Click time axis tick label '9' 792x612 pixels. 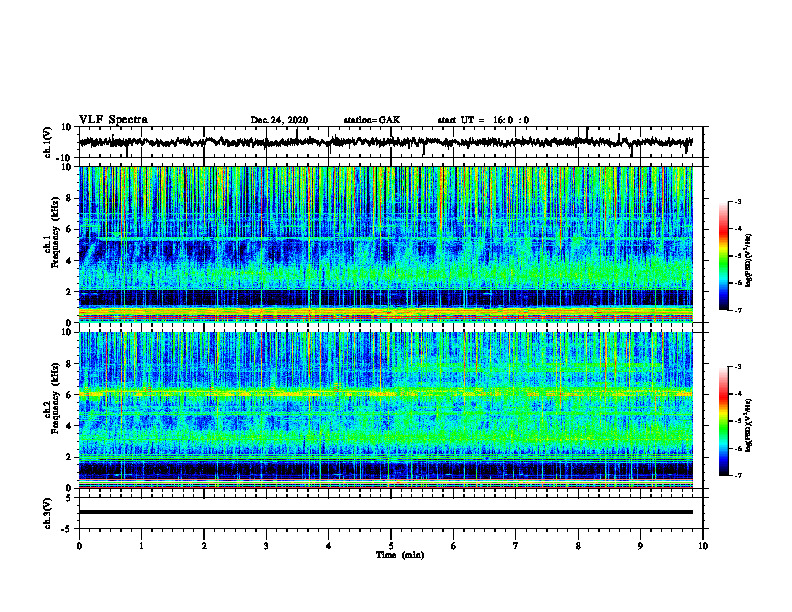coord(640,546)
